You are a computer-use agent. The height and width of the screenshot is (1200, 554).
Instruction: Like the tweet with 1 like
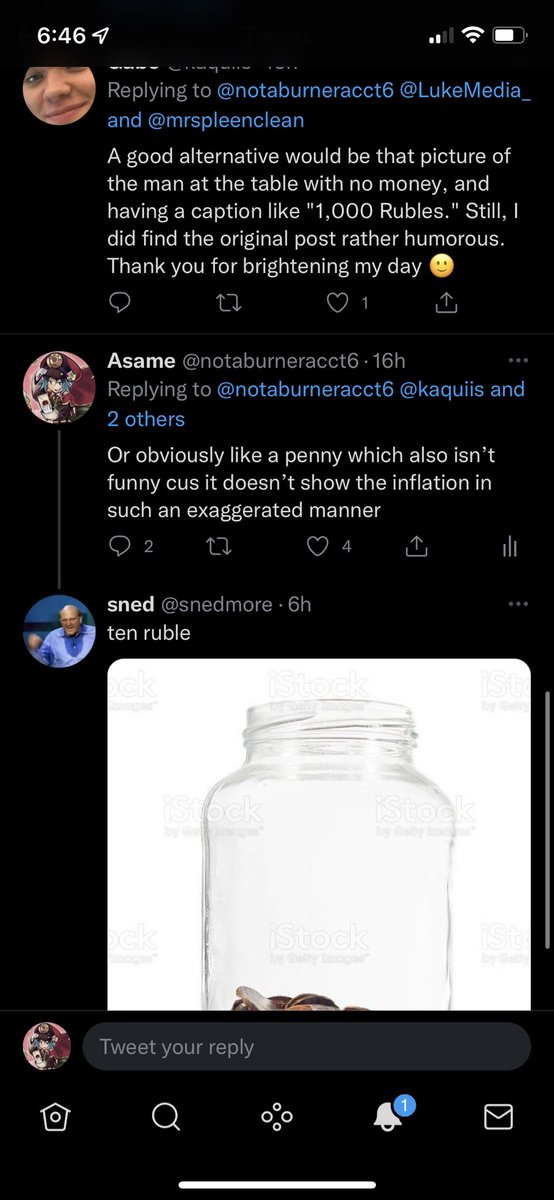(x=338, y=302)
